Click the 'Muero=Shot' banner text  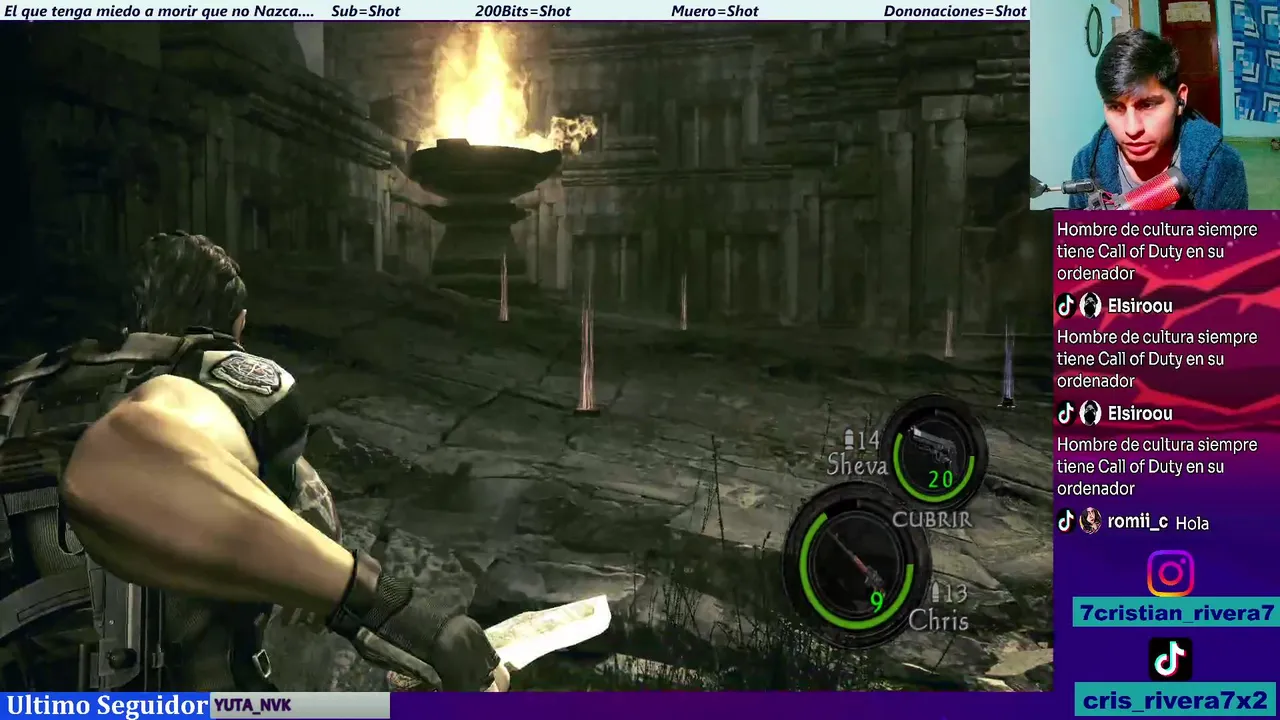tap(715, 11)
